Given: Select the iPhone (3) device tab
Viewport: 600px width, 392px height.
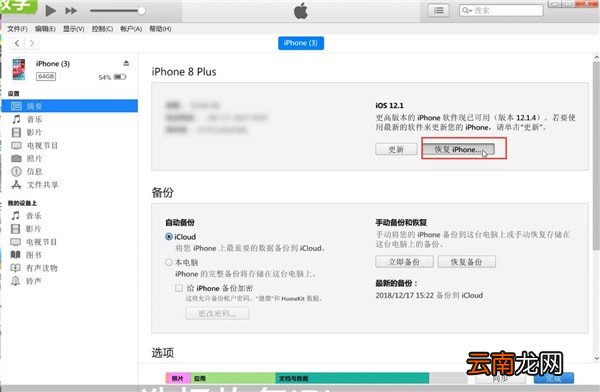Looking at the screenshot, I should (x=301, y=43).
